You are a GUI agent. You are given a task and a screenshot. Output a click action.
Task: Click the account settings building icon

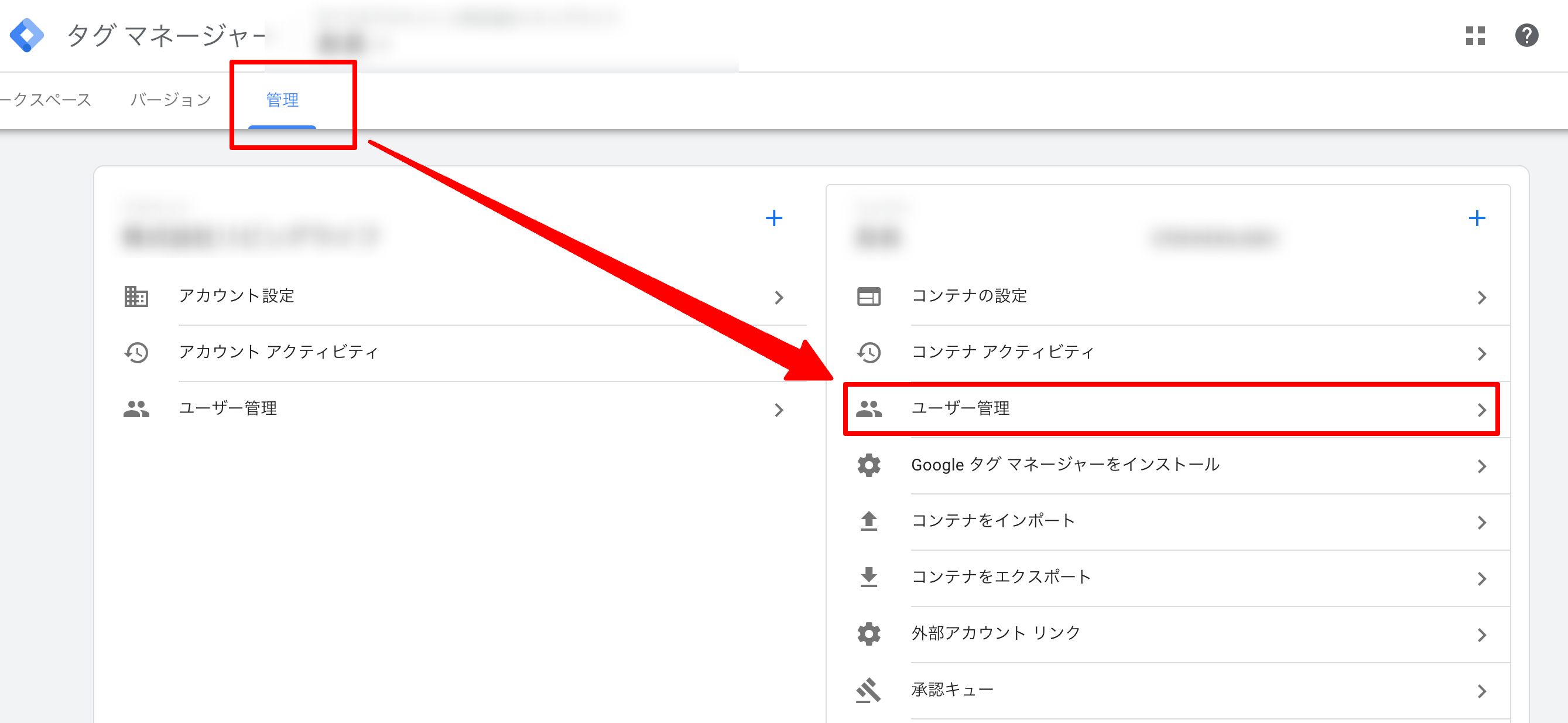136,296
